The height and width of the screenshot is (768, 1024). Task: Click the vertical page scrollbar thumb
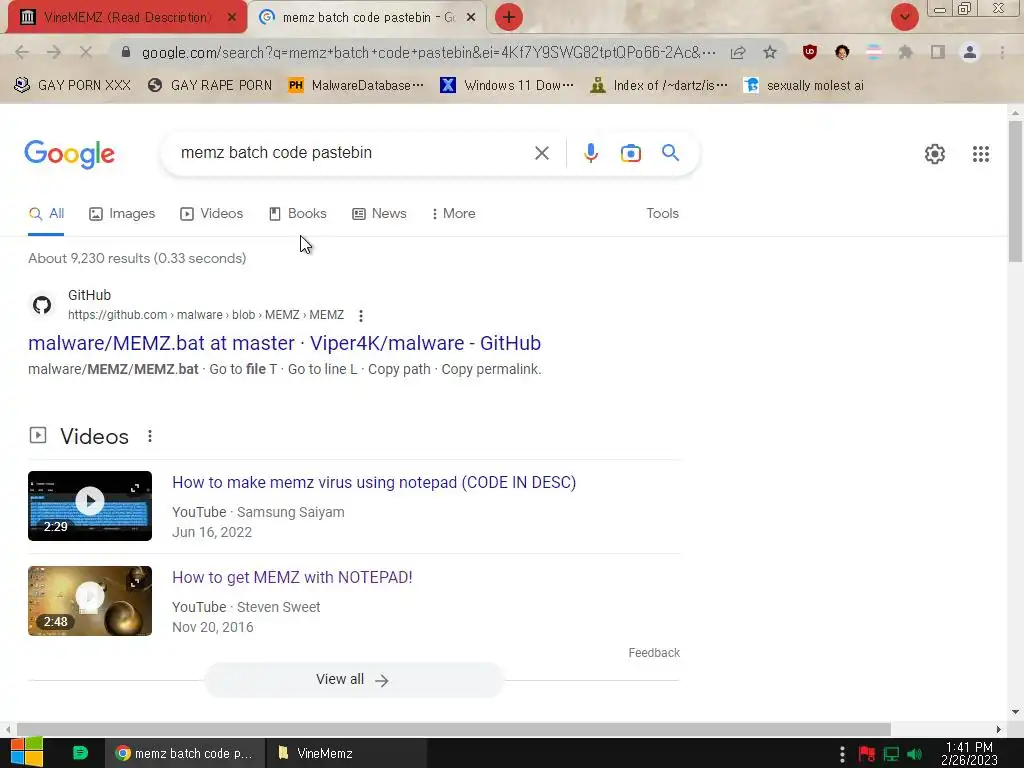(x=1015, y=191)
